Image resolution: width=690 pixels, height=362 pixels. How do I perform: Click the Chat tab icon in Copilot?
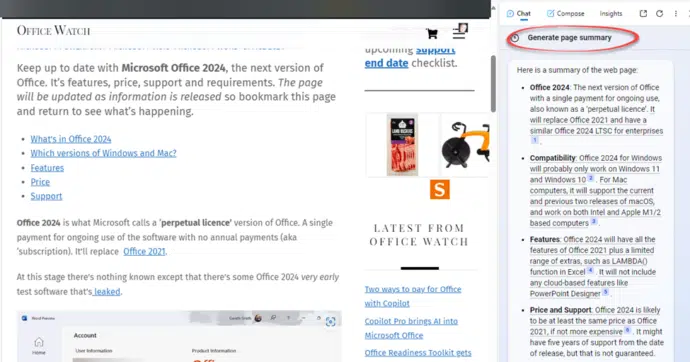510,14
